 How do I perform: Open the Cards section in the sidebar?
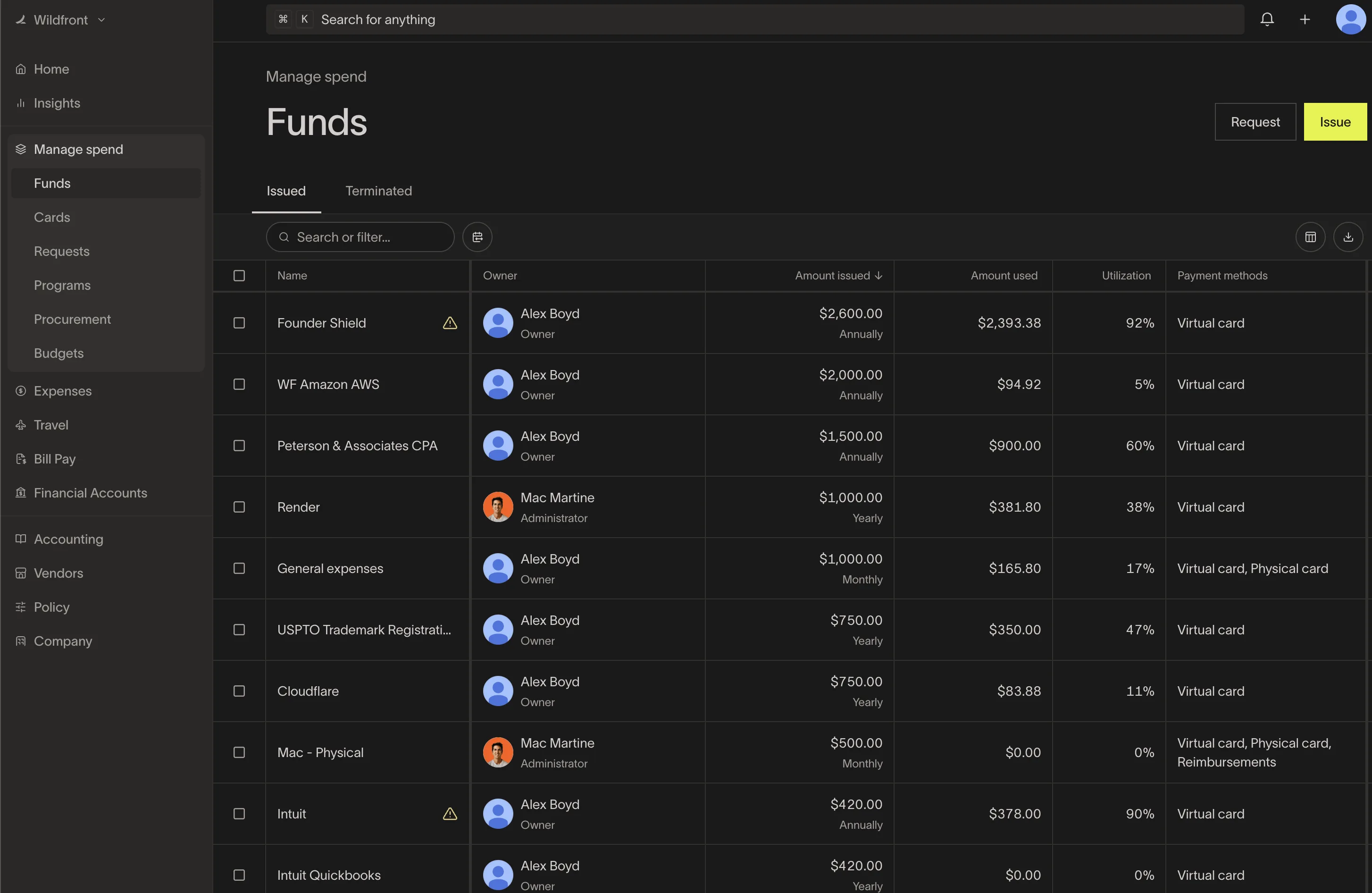[x=51, y=217]
